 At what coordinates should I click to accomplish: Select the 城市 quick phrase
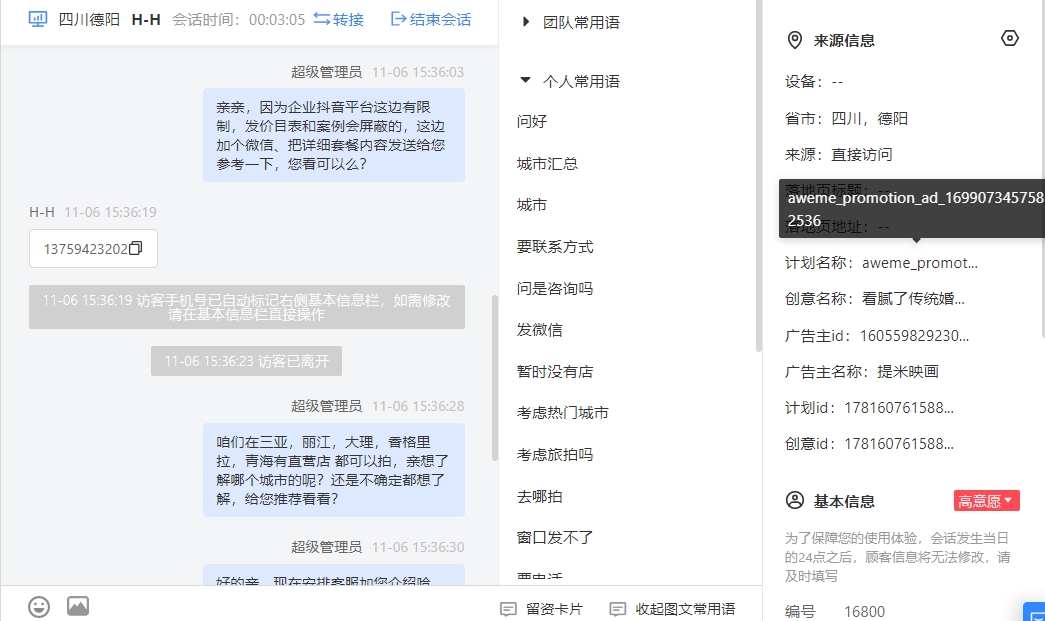point(532,205)
